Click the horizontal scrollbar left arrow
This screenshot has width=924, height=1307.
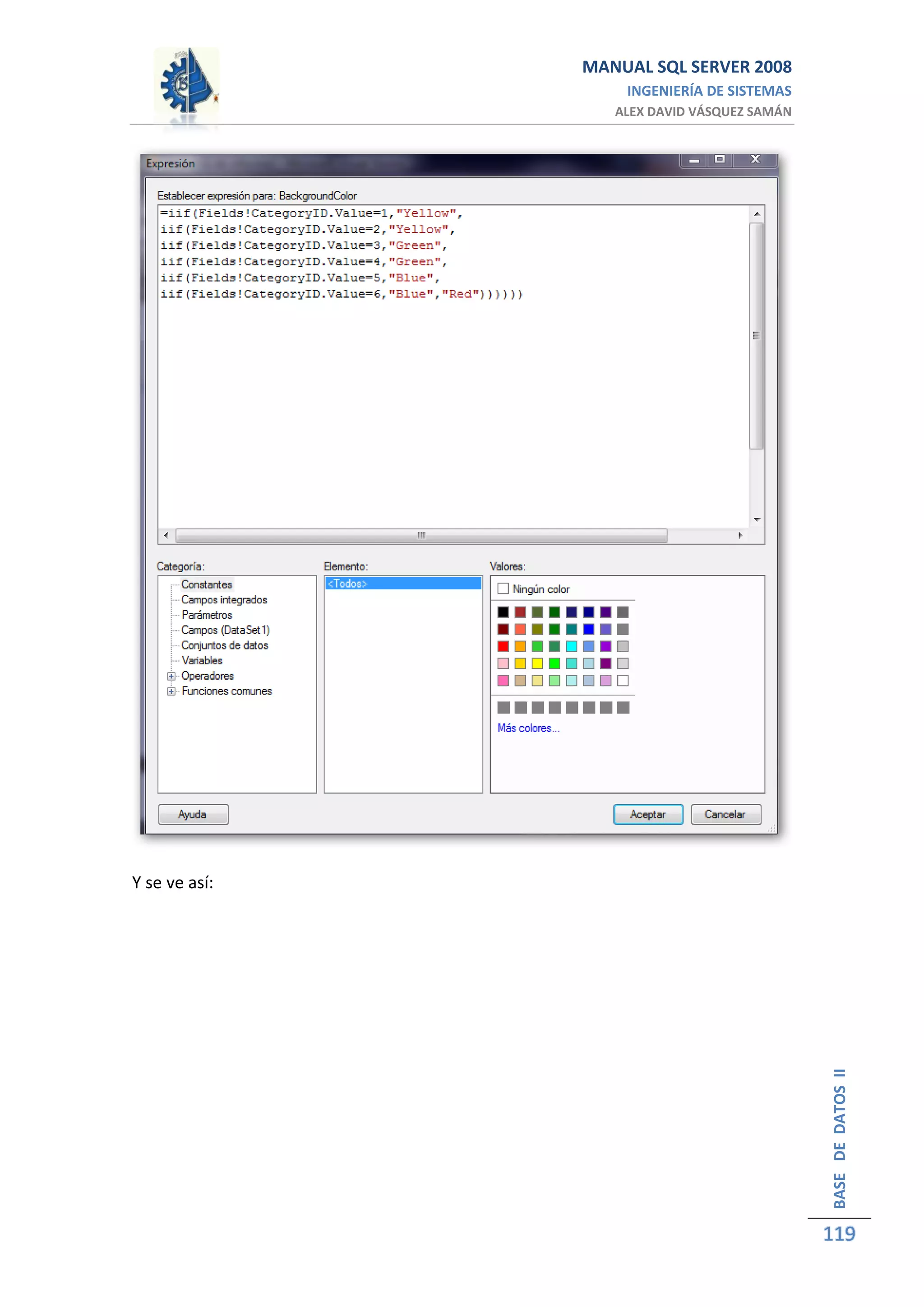click(166, 536)
